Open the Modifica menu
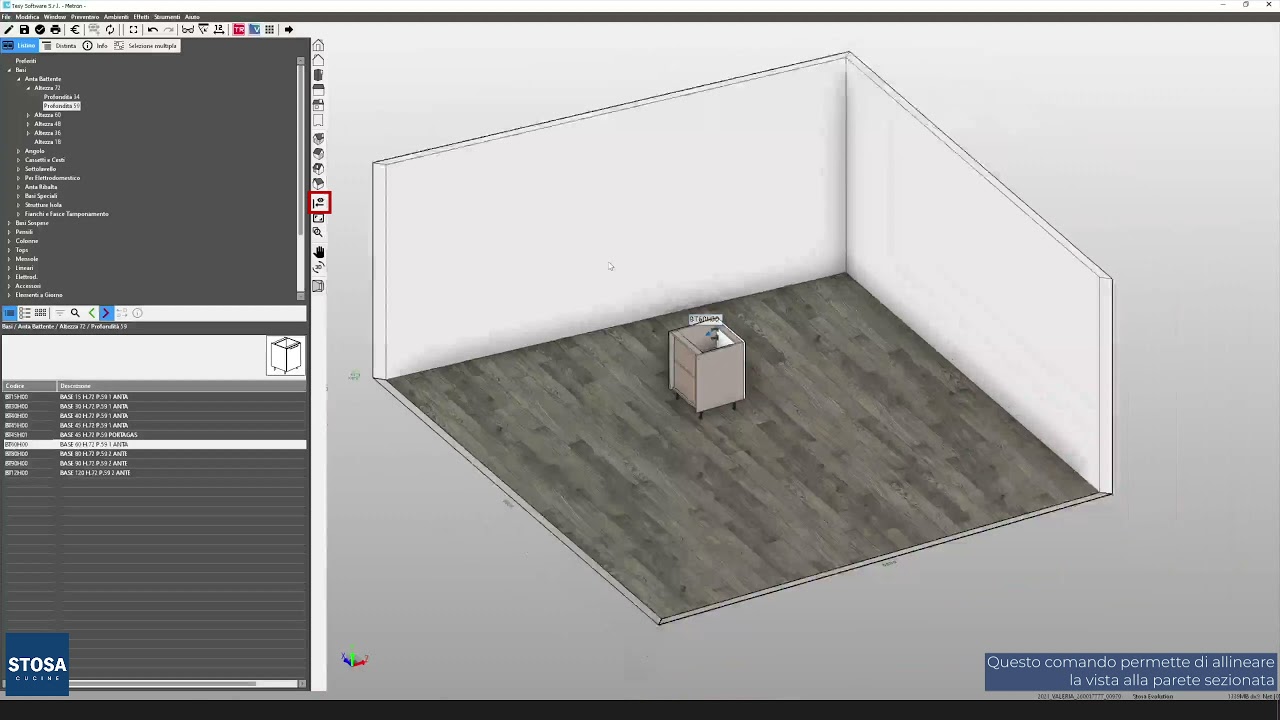This screenshot has width=1280, height=720. (27, 17)
